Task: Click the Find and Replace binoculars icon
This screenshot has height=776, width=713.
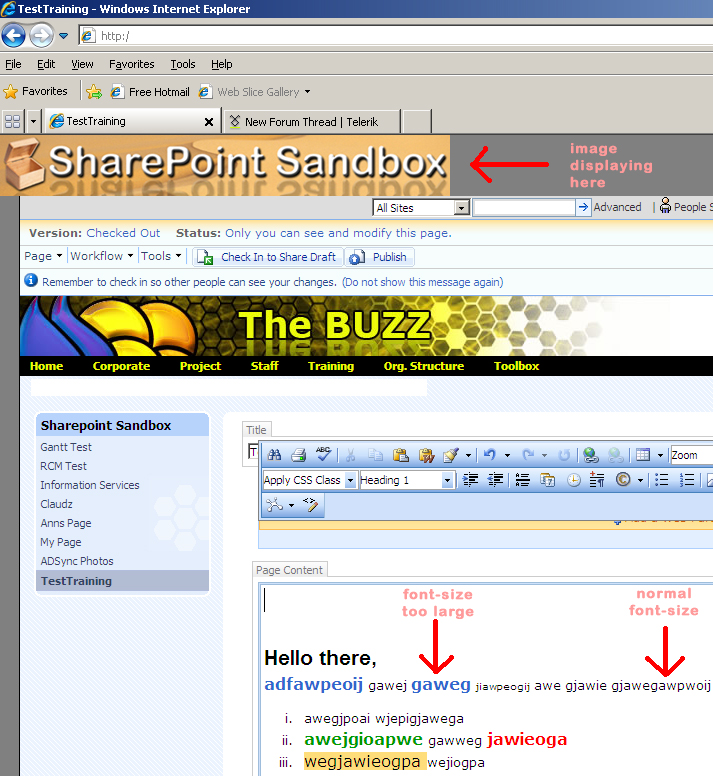Action: click(274, 454)
